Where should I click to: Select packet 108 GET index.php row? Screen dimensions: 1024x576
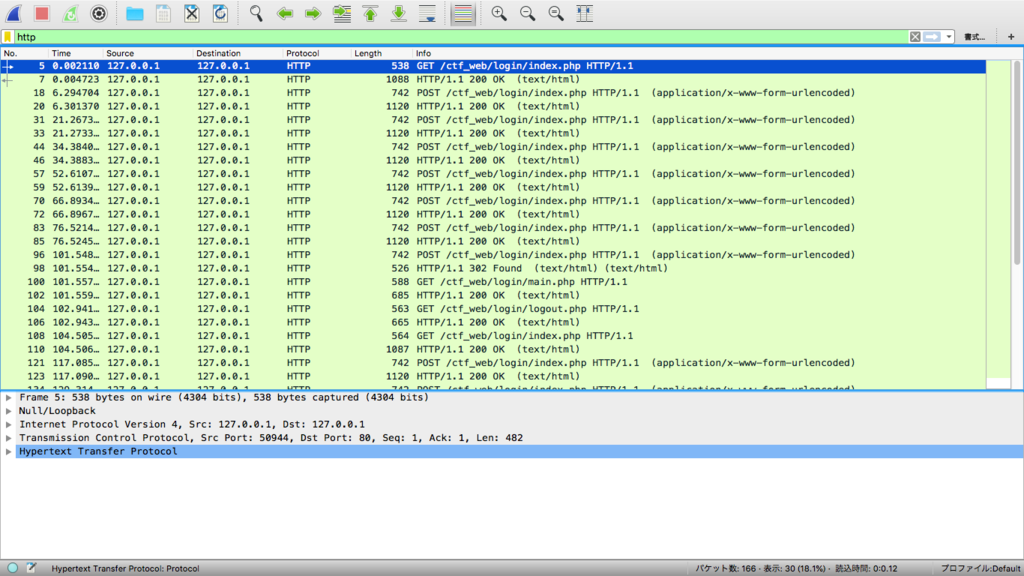[x=493, y=336]
